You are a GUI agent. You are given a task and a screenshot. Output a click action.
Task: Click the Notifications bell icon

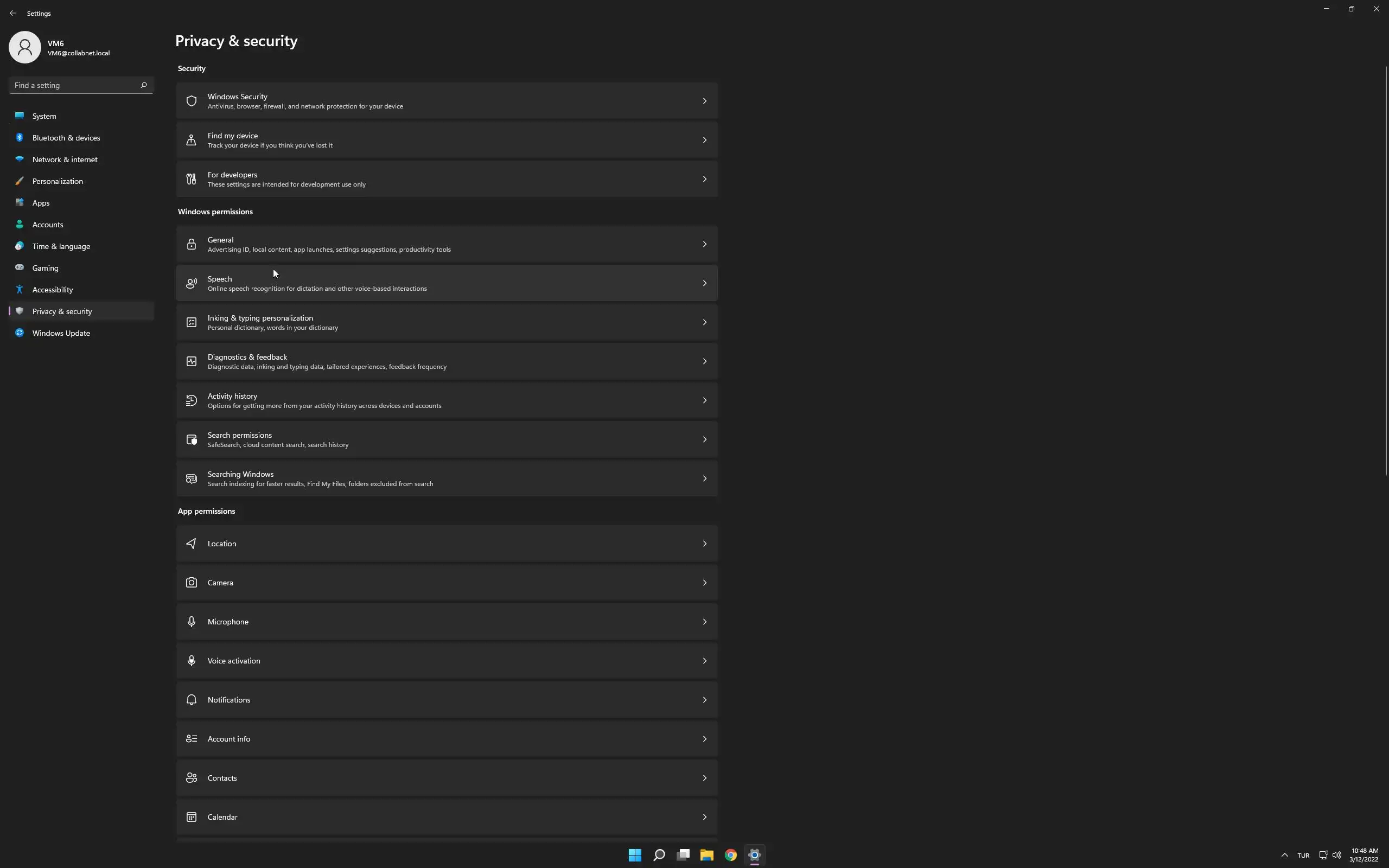(192, 700)
